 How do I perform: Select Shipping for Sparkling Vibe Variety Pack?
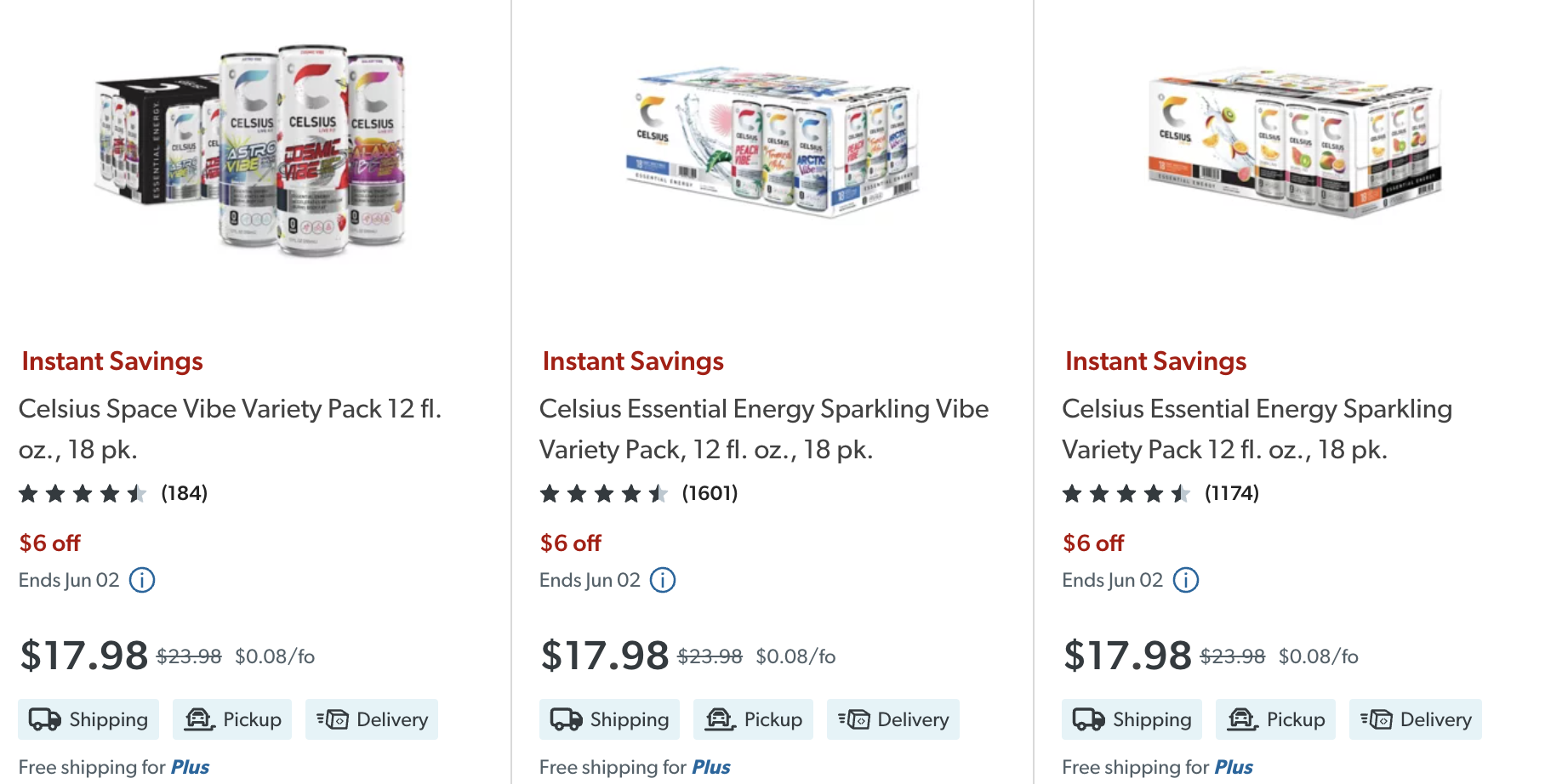pos(609,719)
